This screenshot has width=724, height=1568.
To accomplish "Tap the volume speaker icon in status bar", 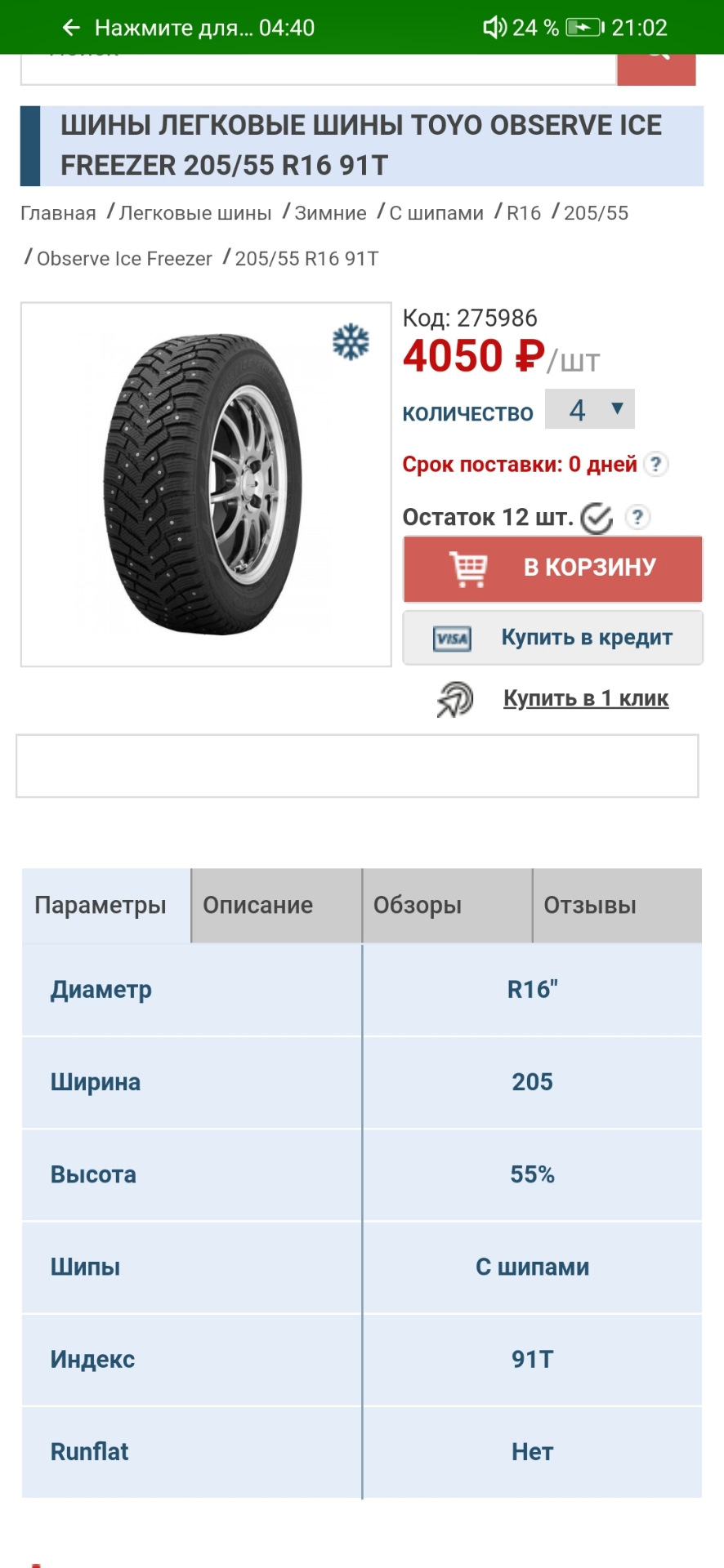I will pos(494,27).
